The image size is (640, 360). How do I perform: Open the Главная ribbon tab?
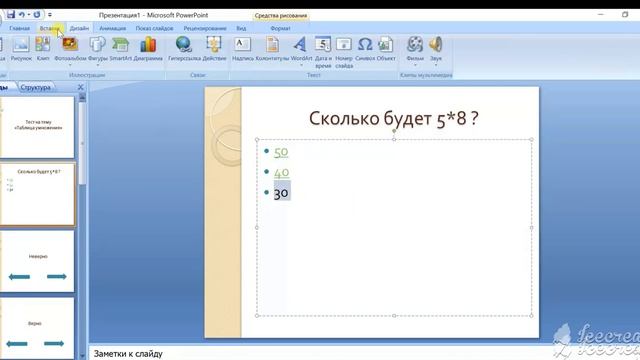[x=20, y=29]
